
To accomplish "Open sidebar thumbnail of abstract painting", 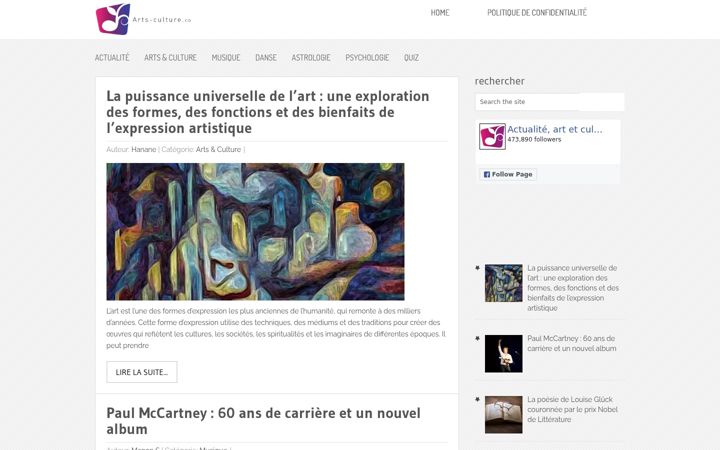I will click(504, 283).
